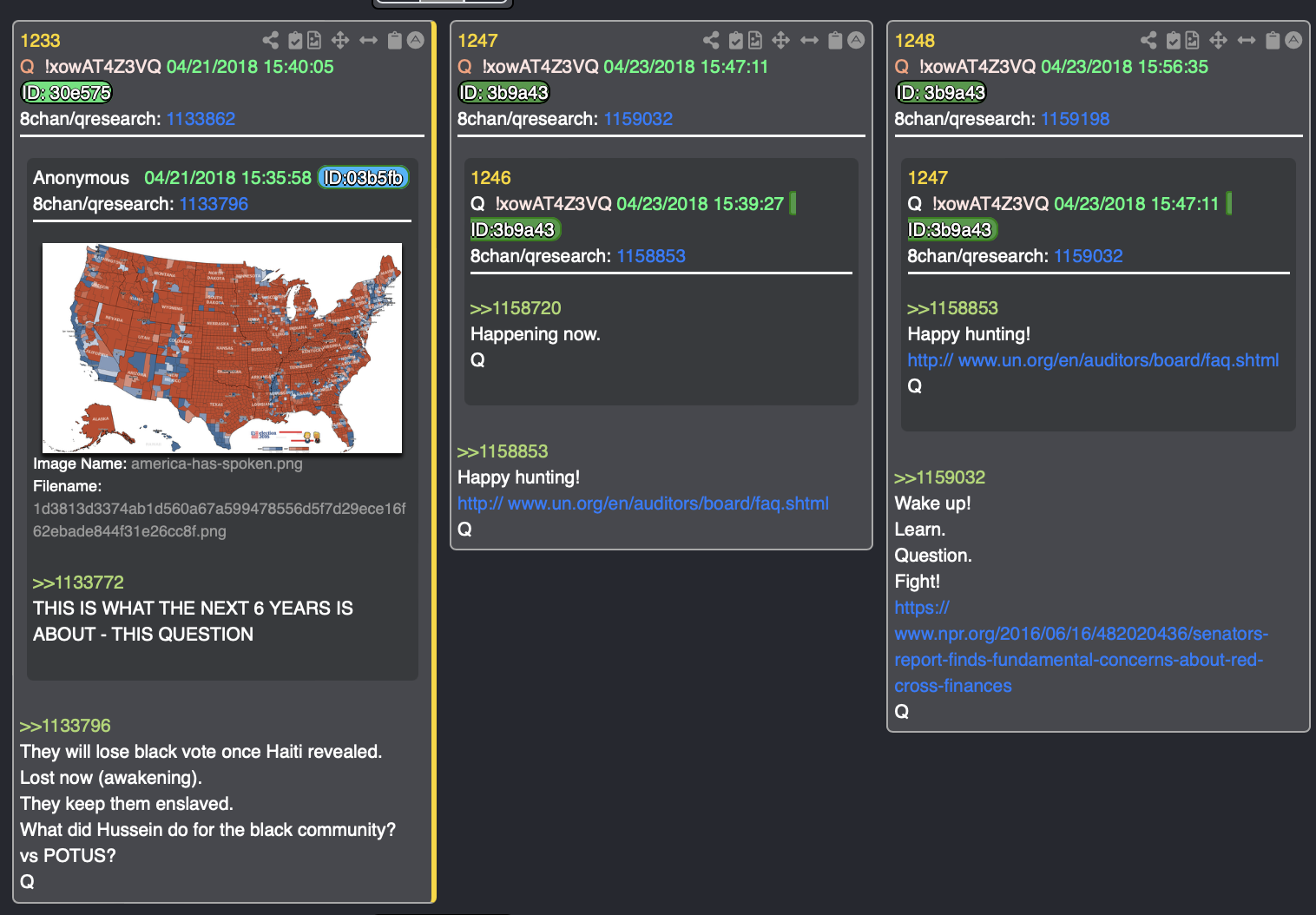Screen dimensions: 1316x915
Task: Open 8chan link 1133796 in Anonymous quote
Action: (214, 204)
